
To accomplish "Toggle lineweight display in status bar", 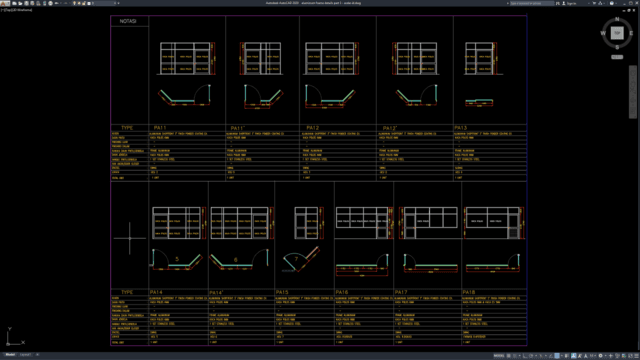I will 566,356.
